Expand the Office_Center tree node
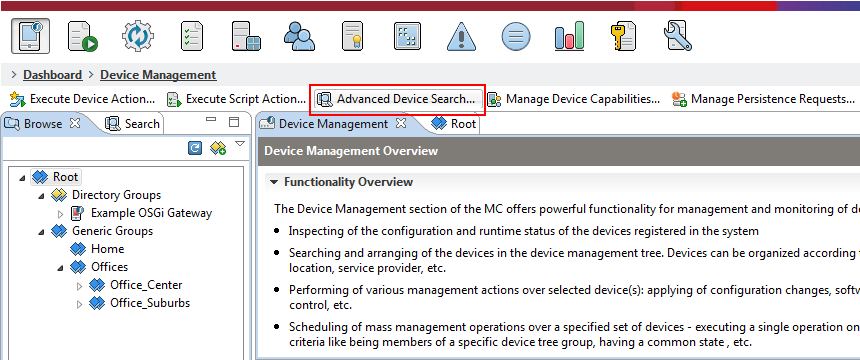 click(79, 286)
